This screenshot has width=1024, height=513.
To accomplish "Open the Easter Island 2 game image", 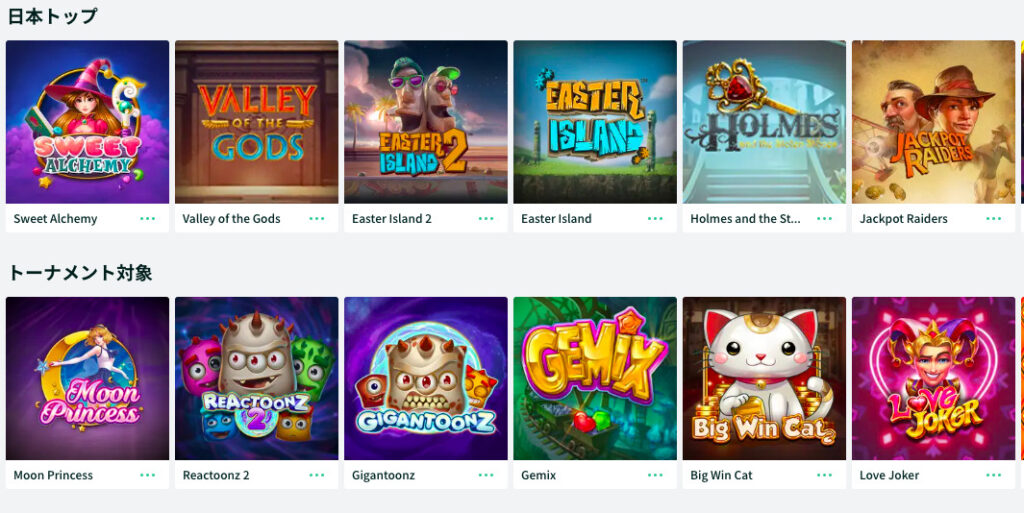I will point(426,122).
